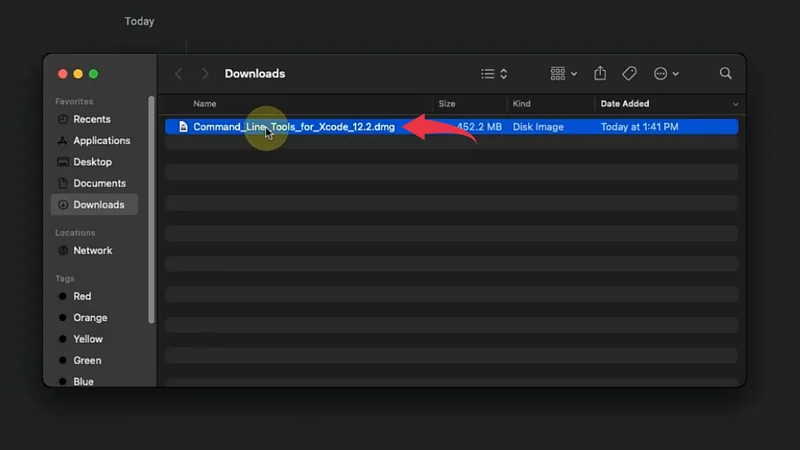Screen dimensions: 800x450
Task: Open the list view switcher dropdown
Action: [x=494, y=74]
